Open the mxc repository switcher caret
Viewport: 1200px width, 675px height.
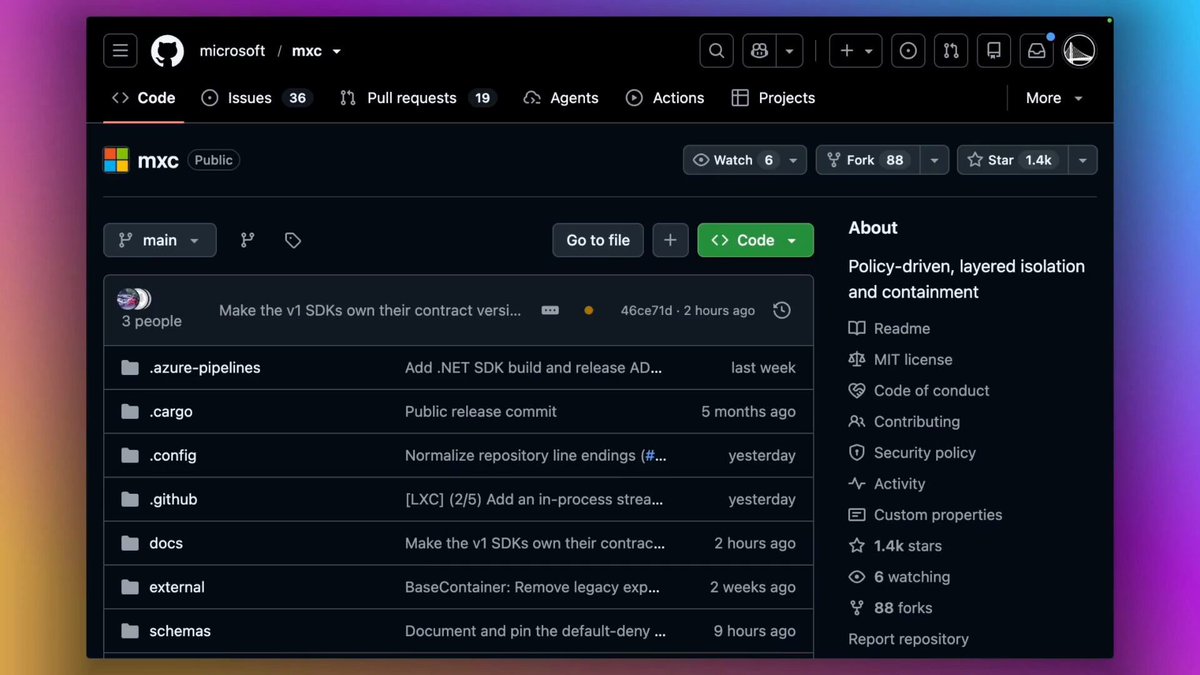[x=336, y=51]
